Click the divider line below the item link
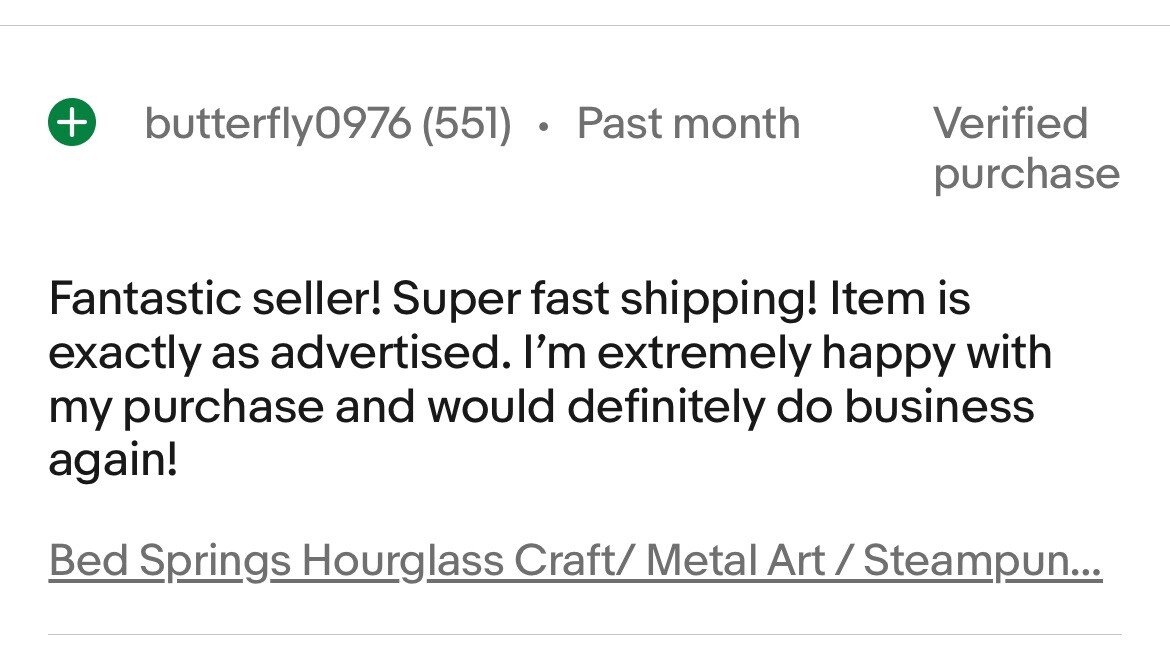This screenshot has width=1170, height=646. point(585,634)
